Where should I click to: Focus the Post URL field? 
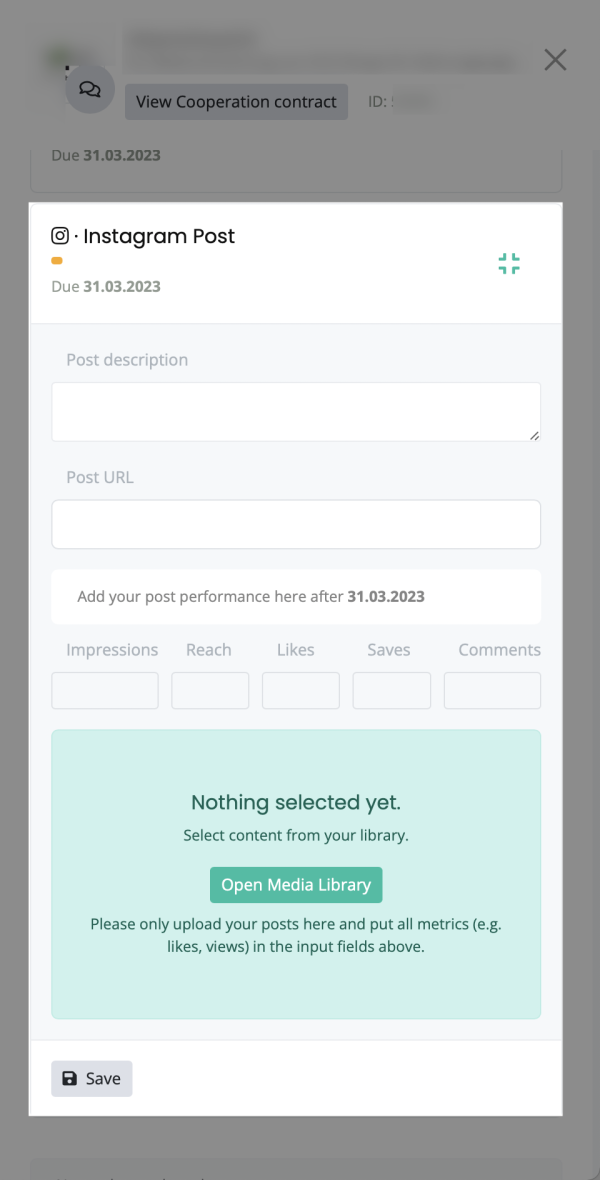296,524
